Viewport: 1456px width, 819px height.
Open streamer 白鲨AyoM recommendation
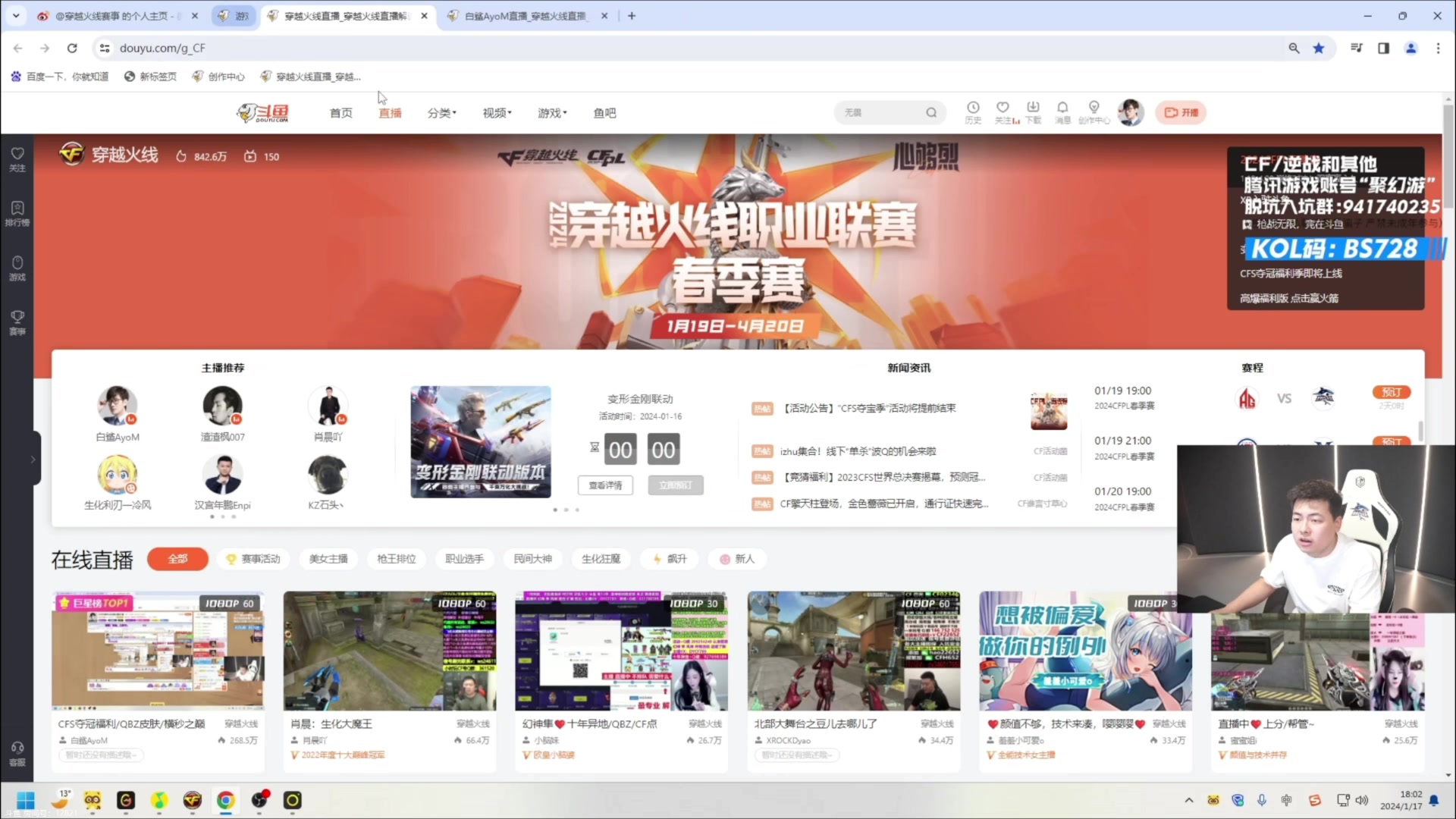pos(118,414)
